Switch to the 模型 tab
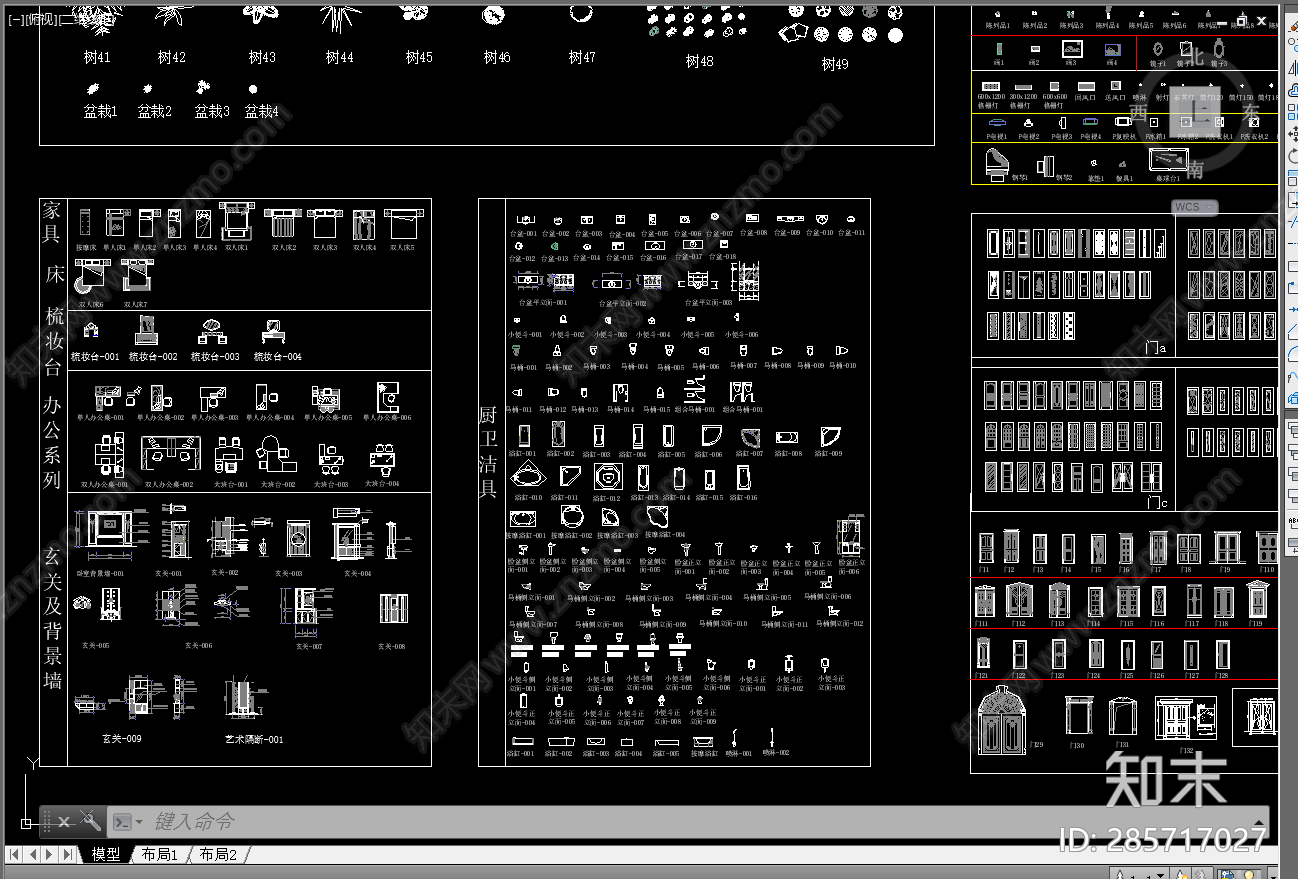The image size is (1298, 879). [x=105, y=855]
